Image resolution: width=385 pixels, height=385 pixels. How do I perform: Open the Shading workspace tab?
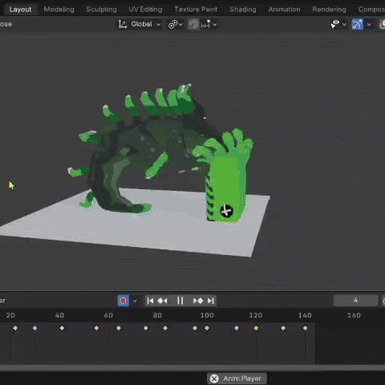[x=243, y=9]
